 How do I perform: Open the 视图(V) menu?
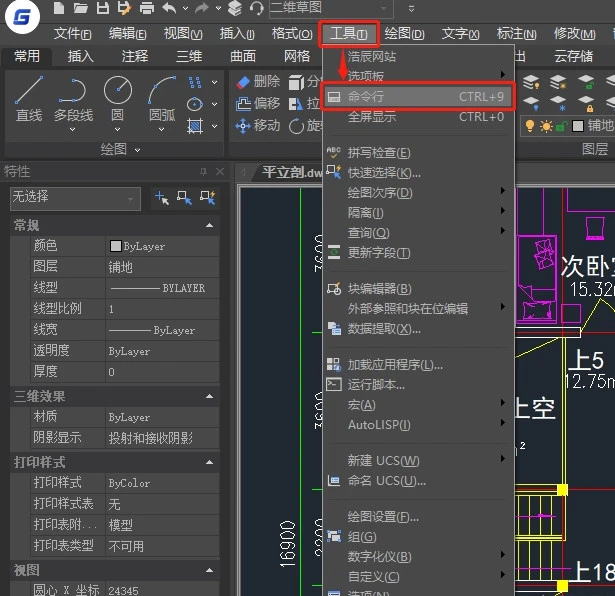point(183,34)
